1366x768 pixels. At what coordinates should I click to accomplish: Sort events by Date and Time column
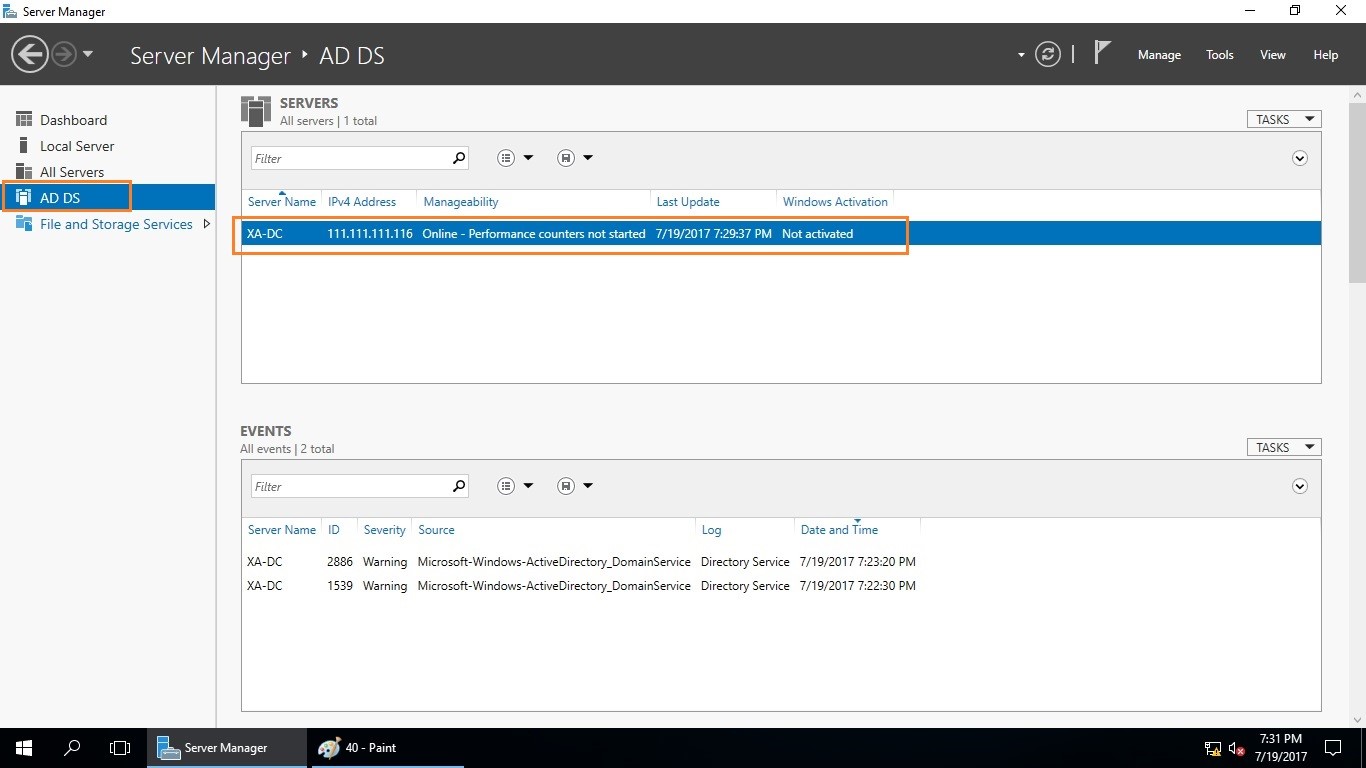[x=839, y=530]
